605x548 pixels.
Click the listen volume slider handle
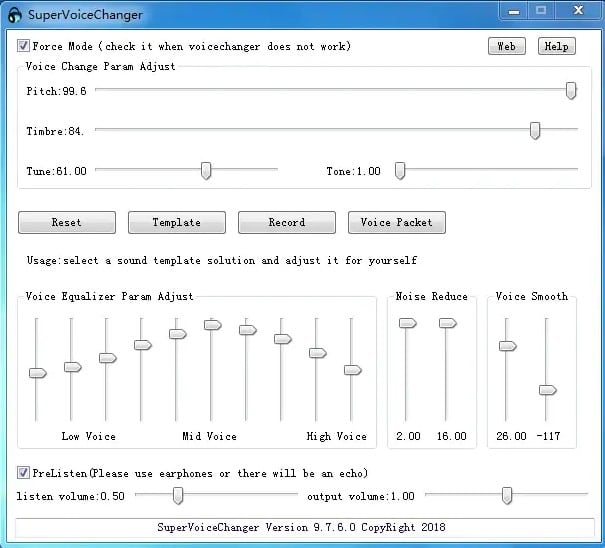178,496
